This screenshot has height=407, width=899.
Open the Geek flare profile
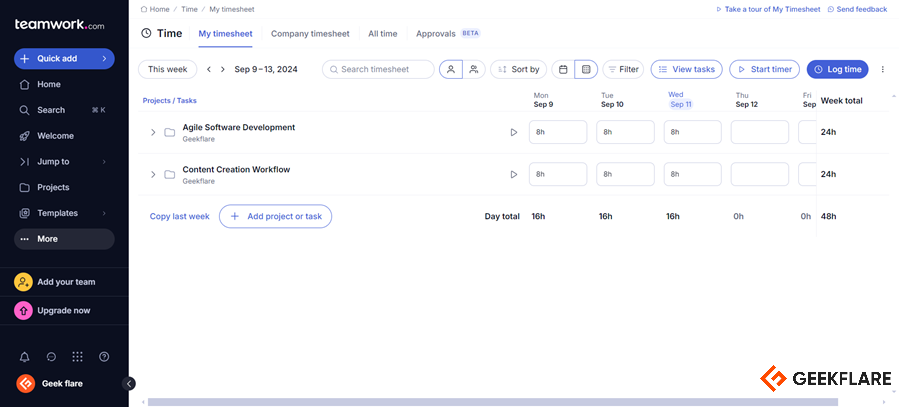(50, 383)
